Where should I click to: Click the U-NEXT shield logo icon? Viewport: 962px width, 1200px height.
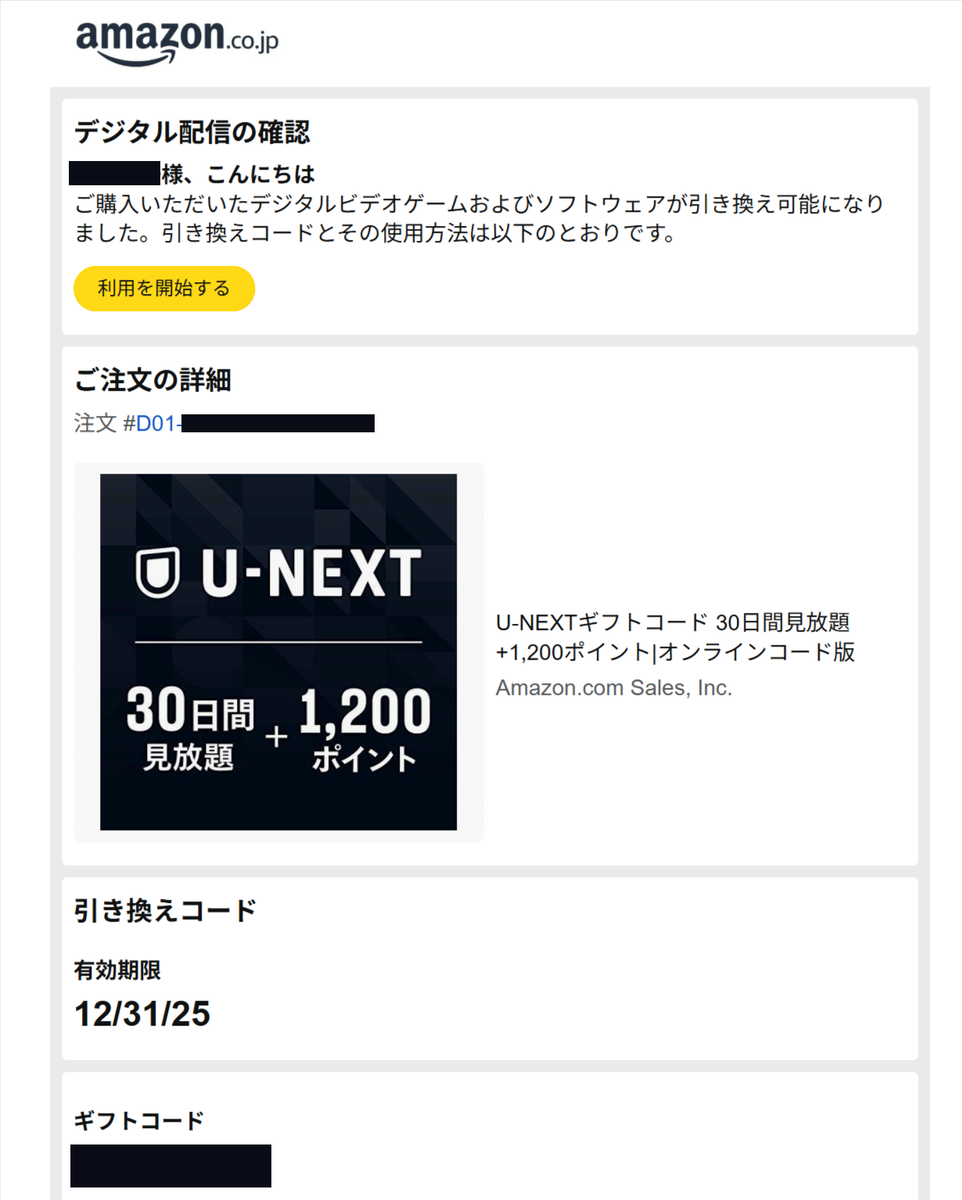158,574
